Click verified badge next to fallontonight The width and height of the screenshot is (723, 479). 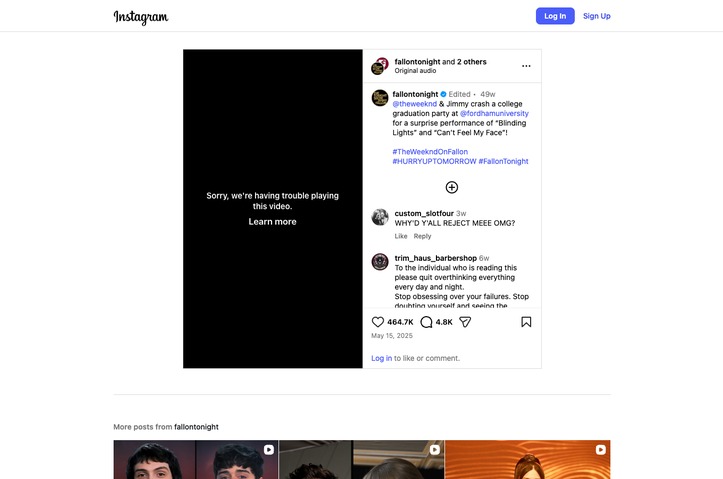443,94
